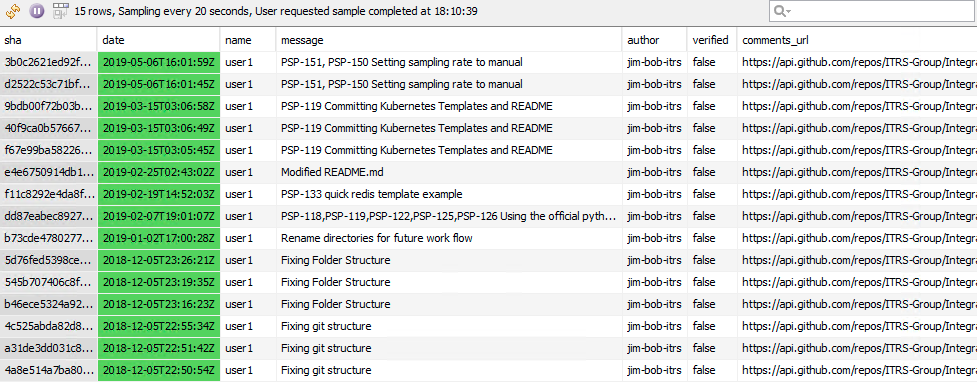Pause sampling with the purple pause button
The image size is (977, 387).
pyautogui.click(x=37, y=11)
